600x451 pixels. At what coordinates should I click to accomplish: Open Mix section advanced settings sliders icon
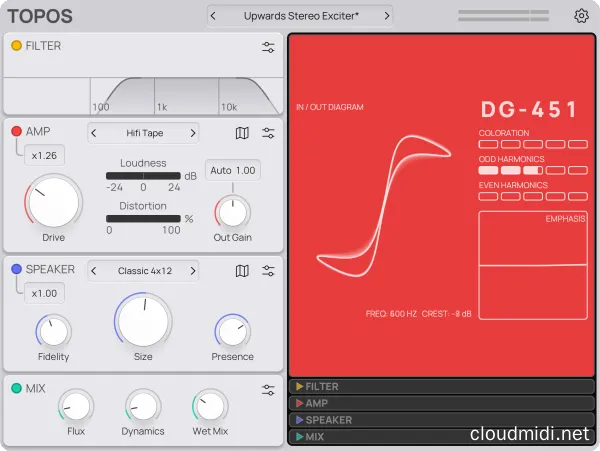coord(268,389)
